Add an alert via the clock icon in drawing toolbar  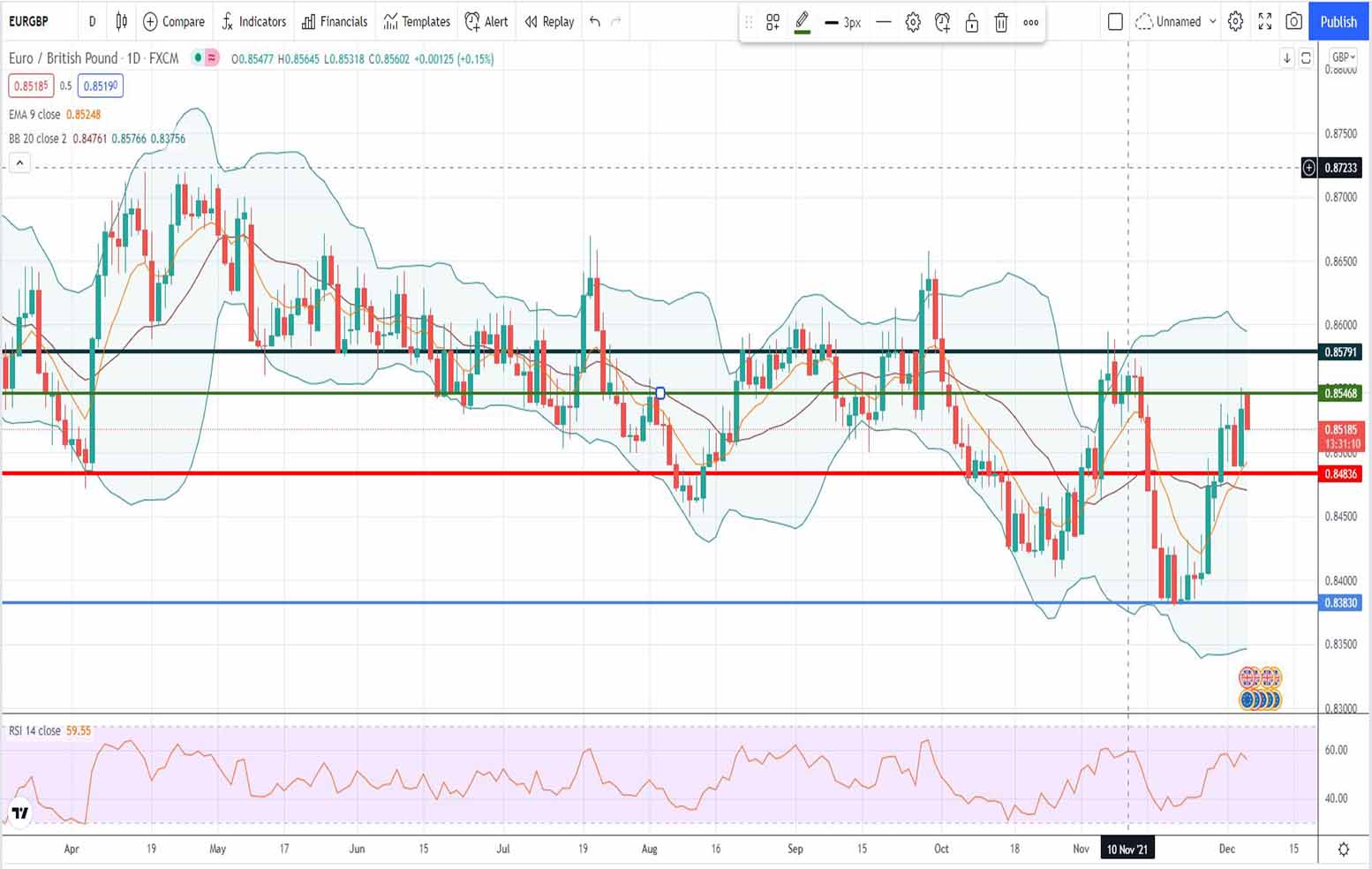[x=942, y=22]
